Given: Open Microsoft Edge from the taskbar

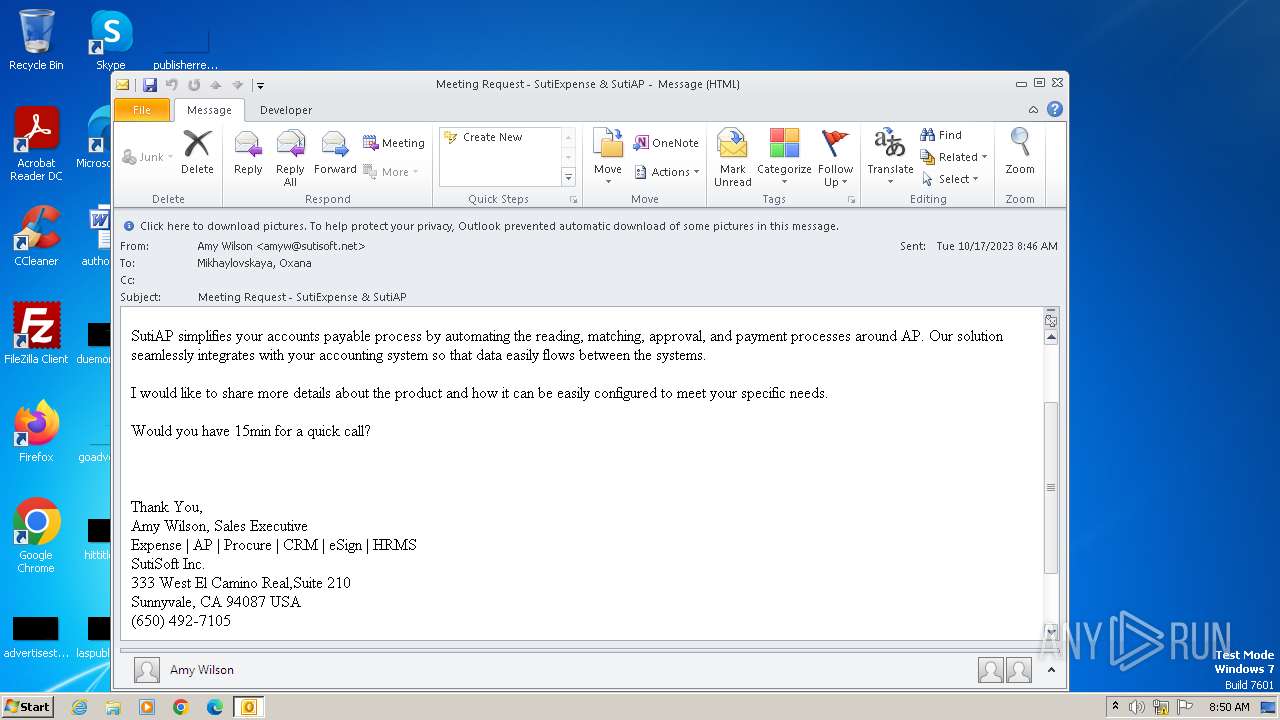Looking at the screenshot, I should 215,707.
